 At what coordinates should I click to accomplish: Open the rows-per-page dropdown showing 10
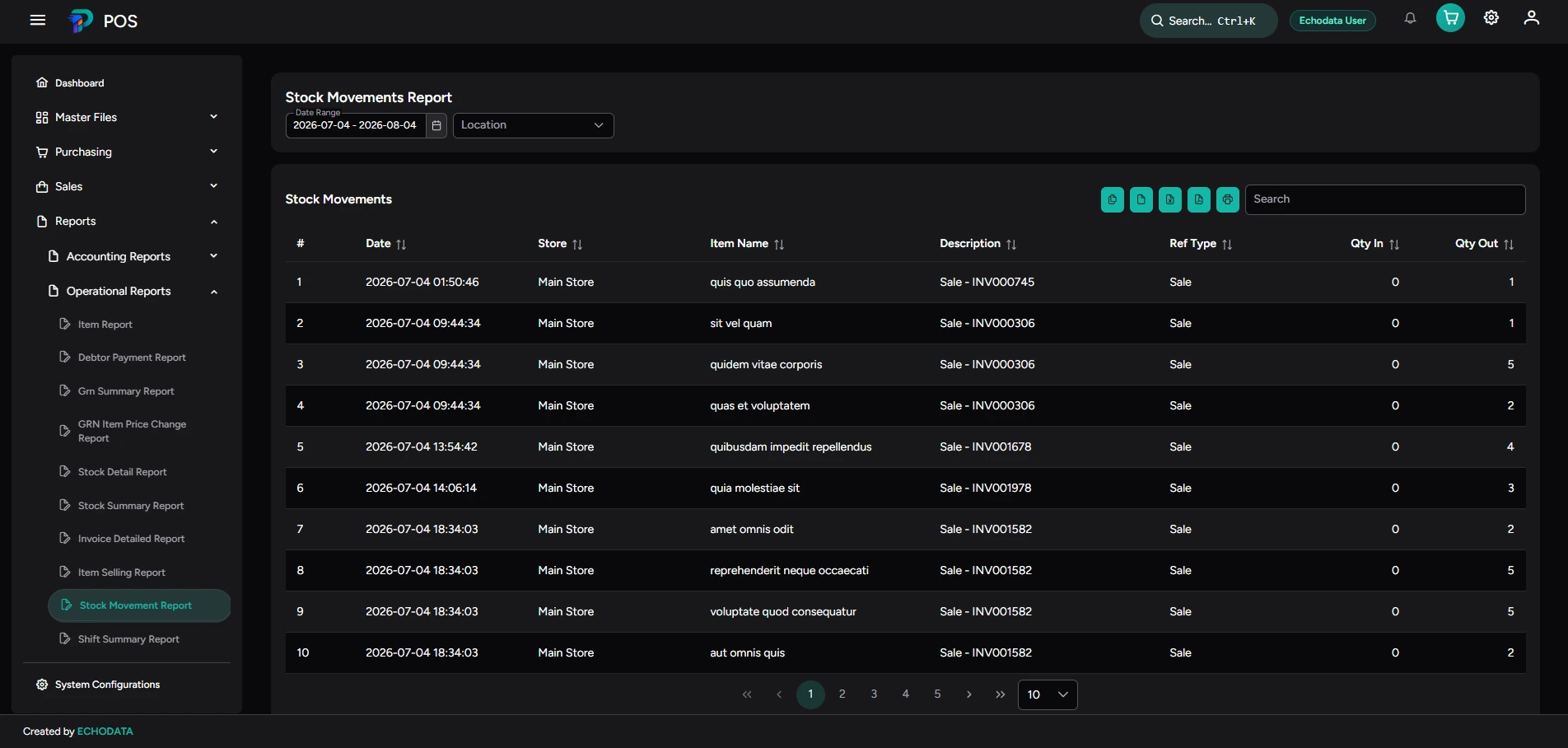click(1048, 694)
